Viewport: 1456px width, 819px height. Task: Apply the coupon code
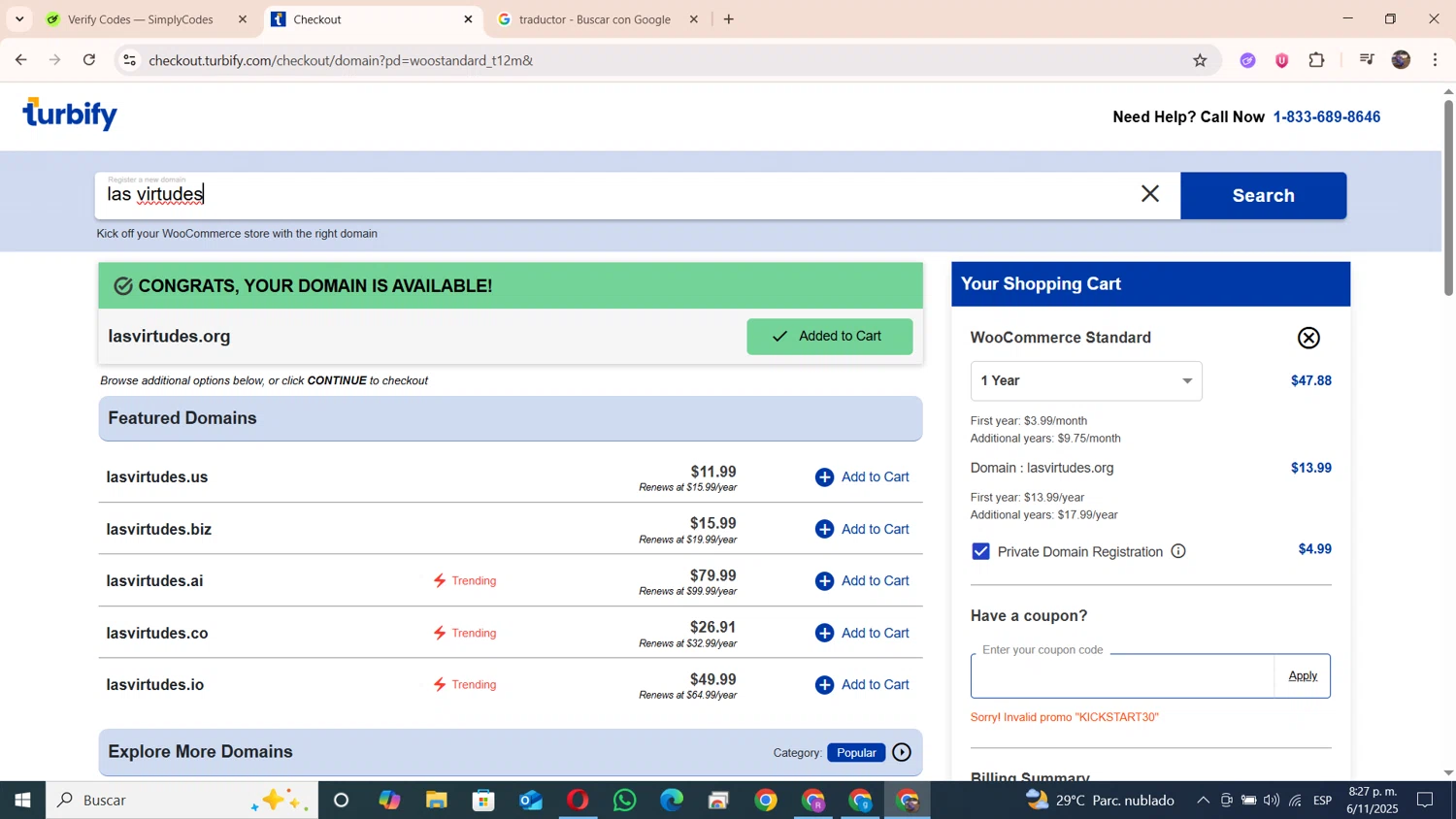tap(1303, 675)
